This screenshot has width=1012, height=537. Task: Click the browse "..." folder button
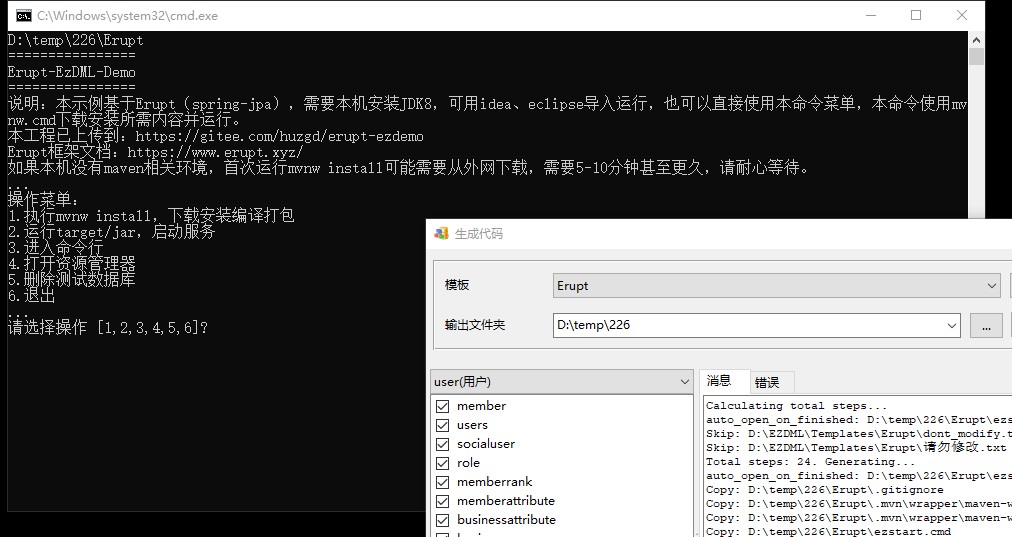coord(986,325)
